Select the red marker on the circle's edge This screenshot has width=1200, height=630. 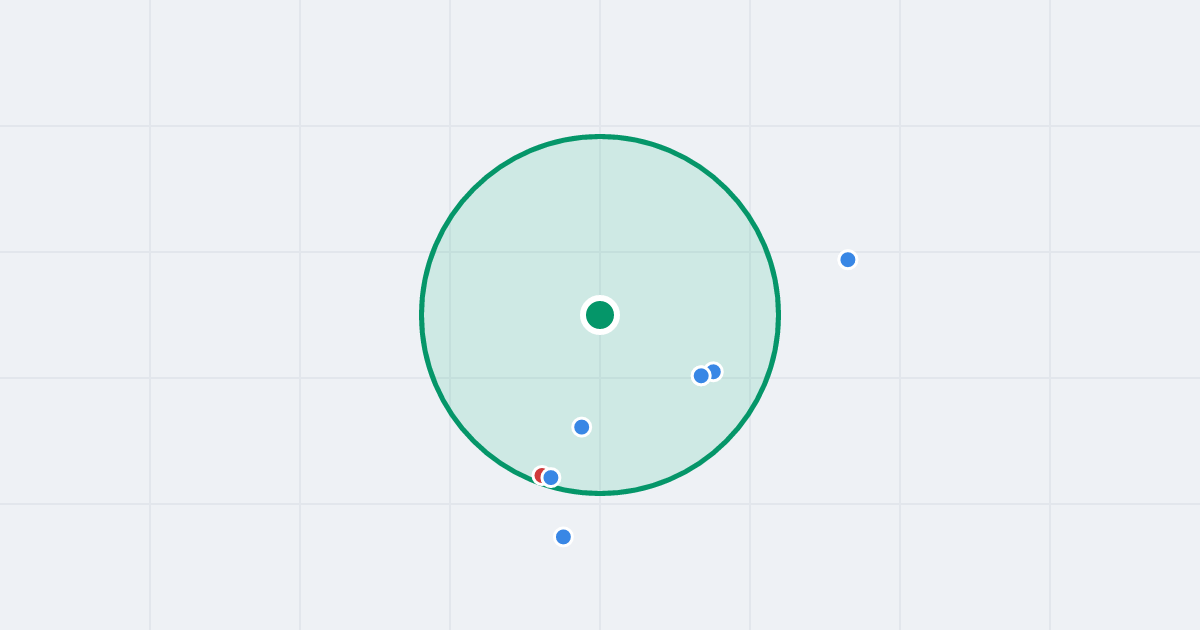tap(540, 476)
